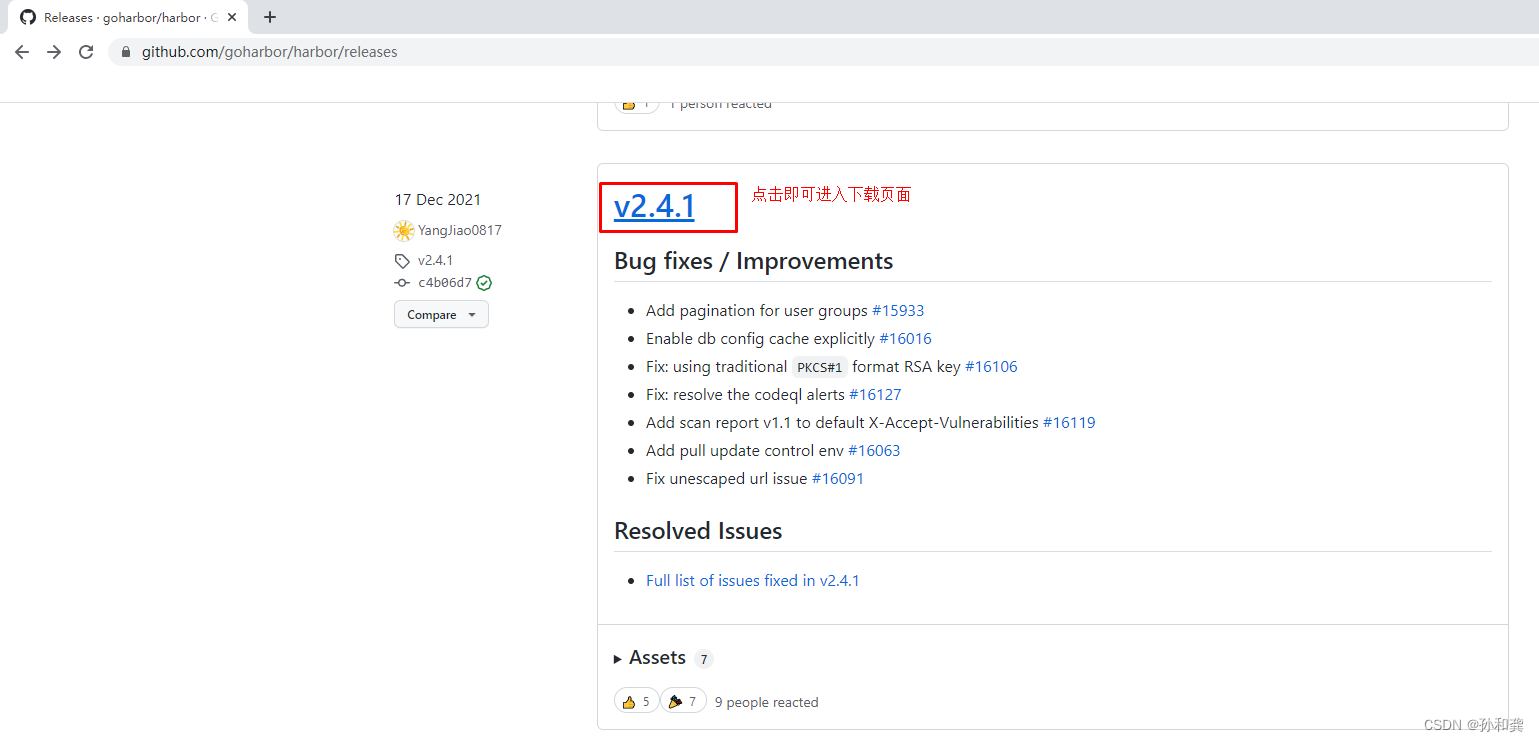Click the thumbs up reaction with 5
Screen dimensions: 1539x742
636,701
